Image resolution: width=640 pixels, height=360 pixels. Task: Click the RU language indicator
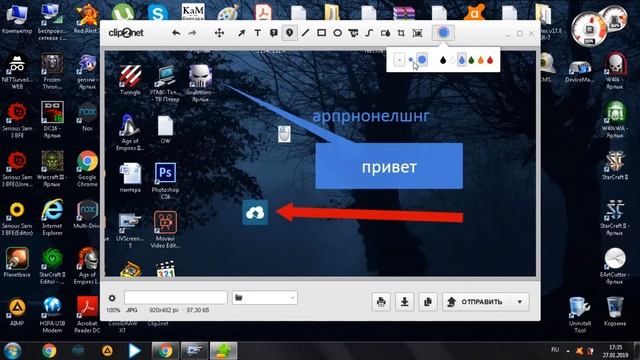[555, 350]
